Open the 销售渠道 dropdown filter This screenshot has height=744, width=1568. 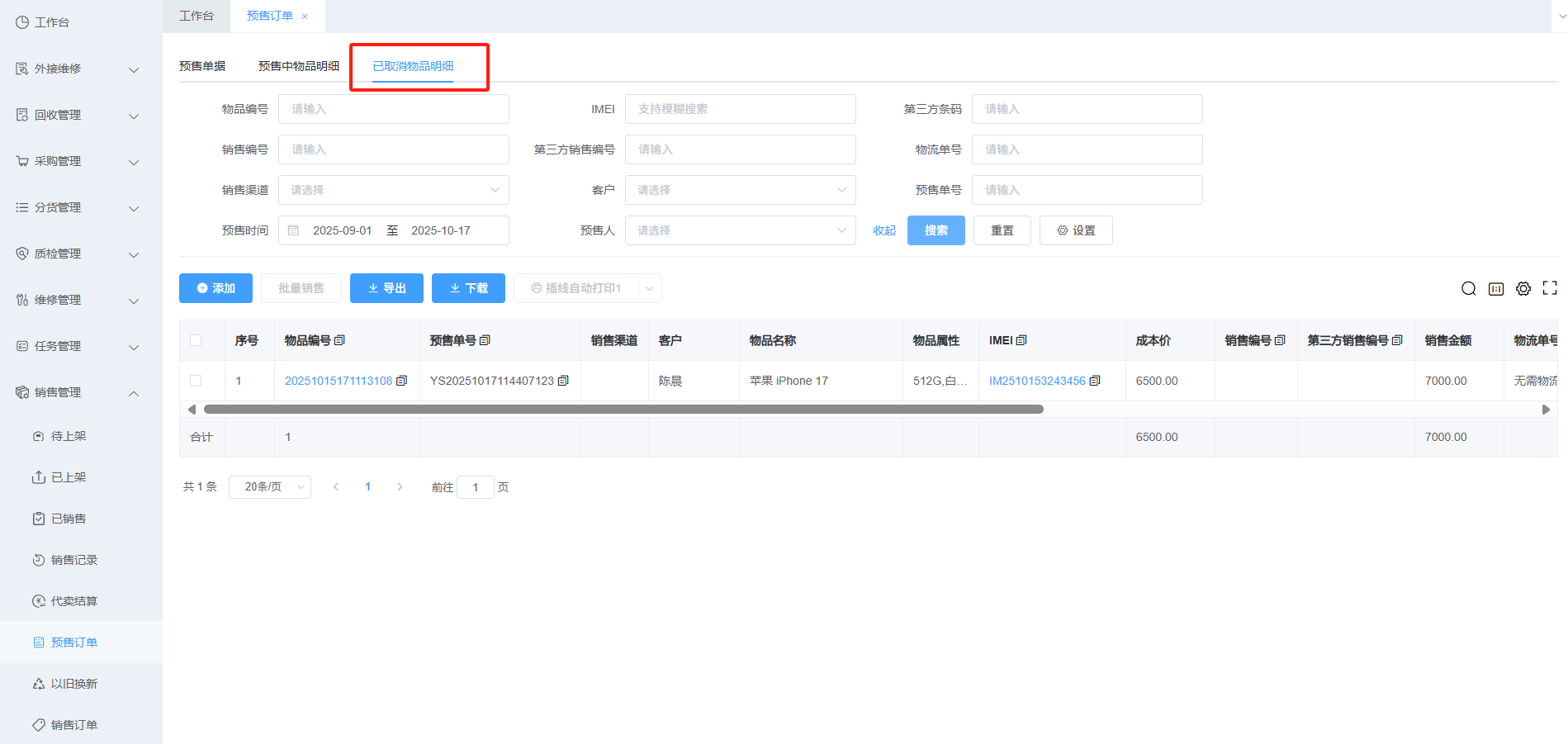coord(393,190)
